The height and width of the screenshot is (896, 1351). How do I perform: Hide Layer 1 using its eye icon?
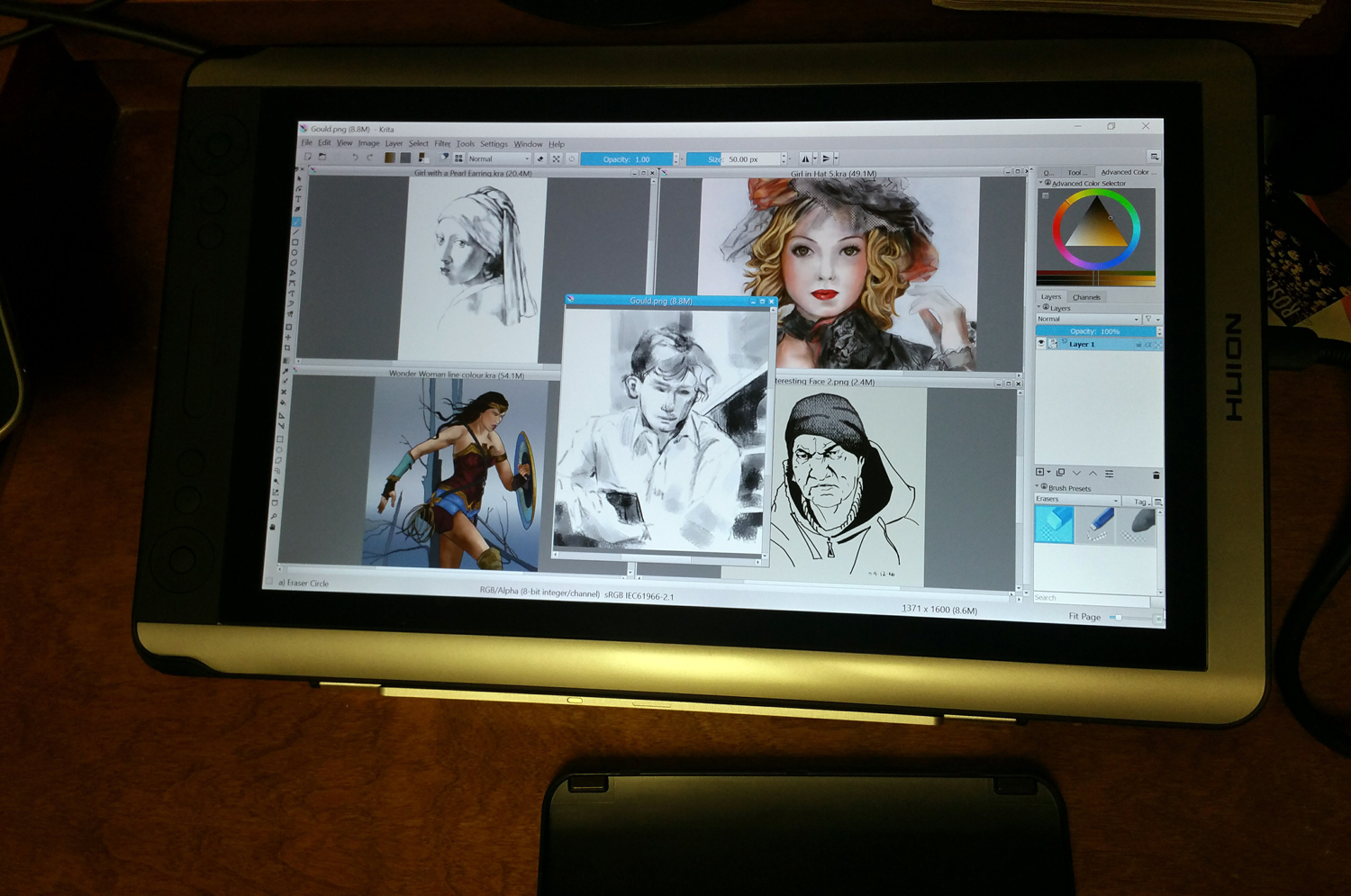click(x=1041, y=344)
